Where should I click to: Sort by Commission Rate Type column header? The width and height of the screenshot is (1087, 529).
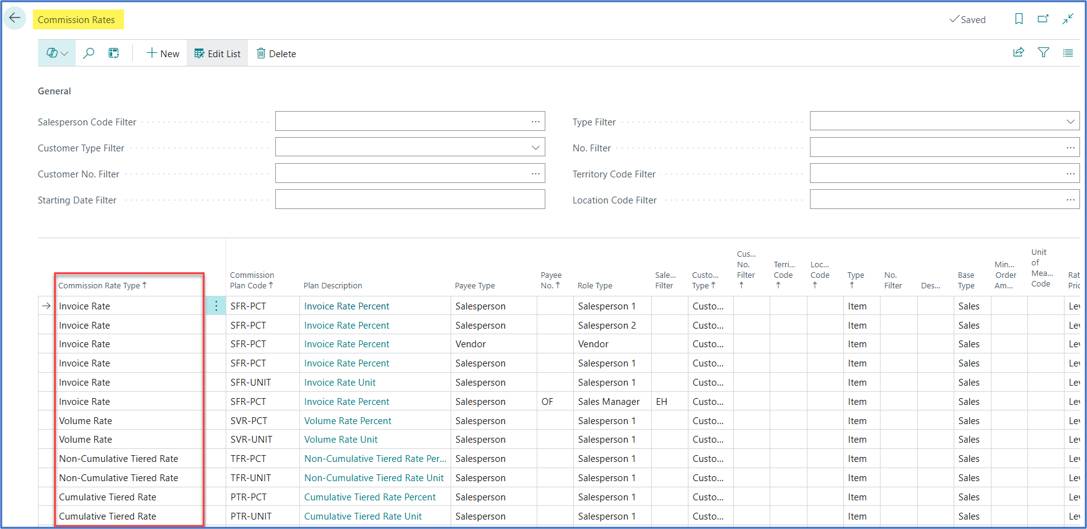point(103,285)
